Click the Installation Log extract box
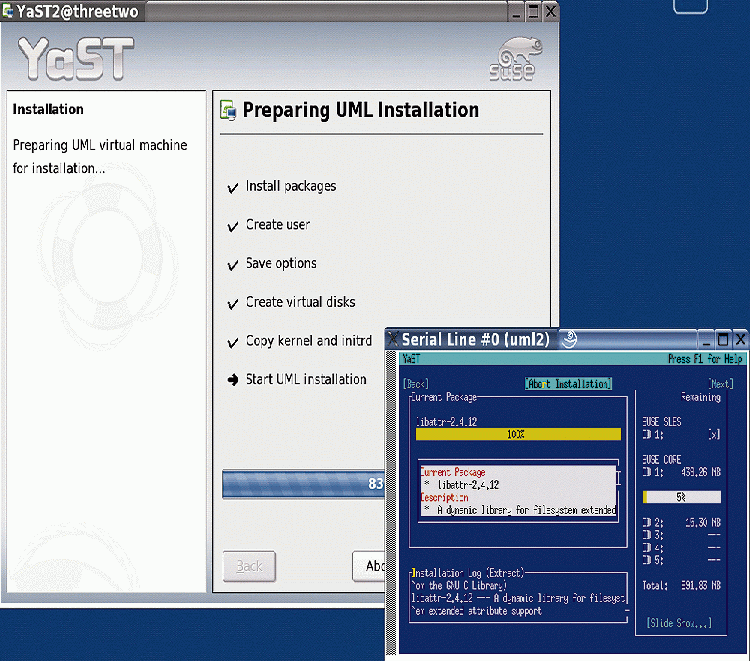Screen dimensions: 750x661 pyautogui.click(x=519, y=598)
